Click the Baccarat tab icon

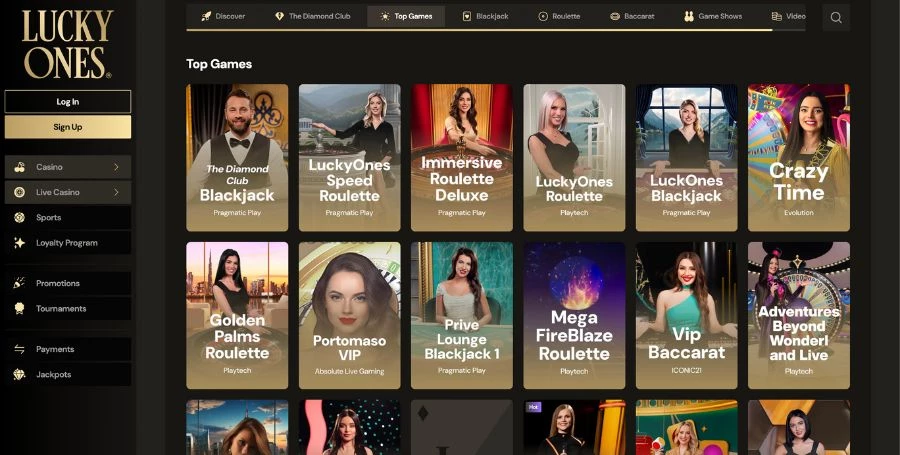coord(615,16)
